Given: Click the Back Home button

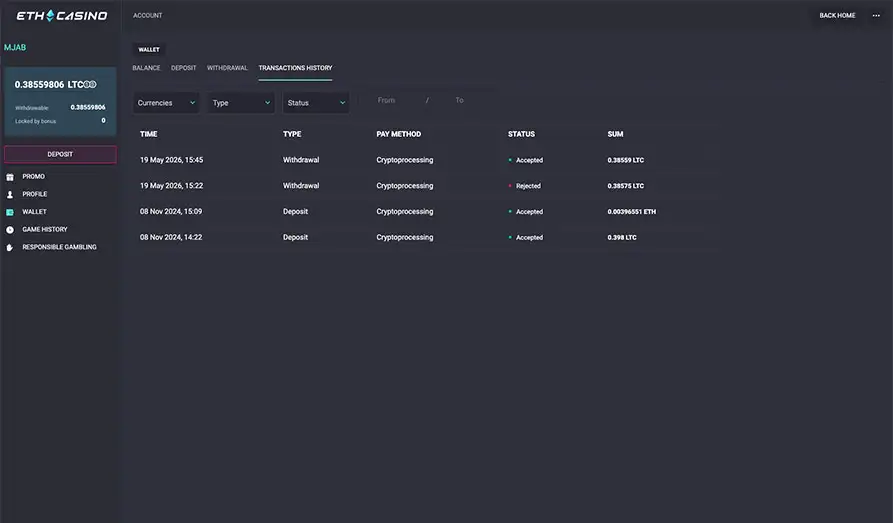Looking at the screenshot, I should 837,16.
